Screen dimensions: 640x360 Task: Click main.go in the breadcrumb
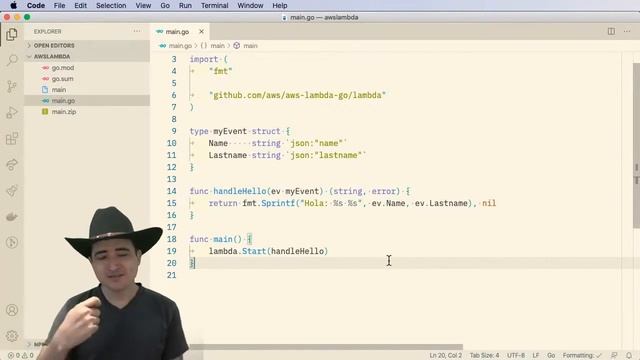180,46
